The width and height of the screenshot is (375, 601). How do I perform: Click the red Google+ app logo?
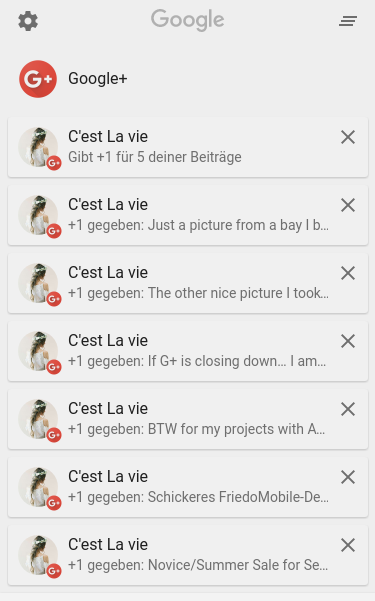(38, 79)
